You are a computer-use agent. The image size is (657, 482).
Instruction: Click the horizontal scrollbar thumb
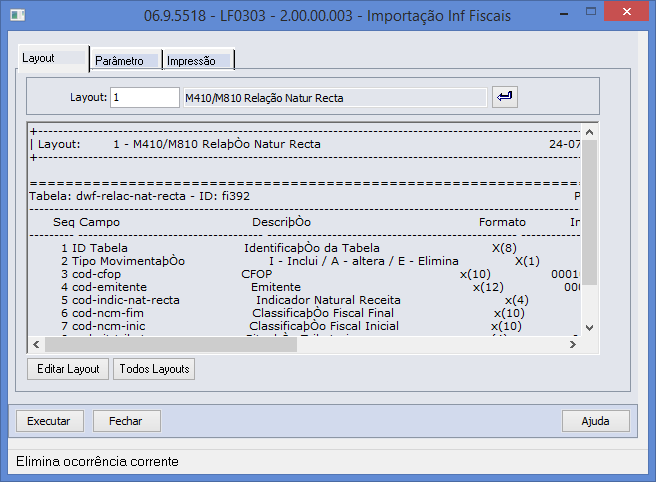pyautogui.click(x=171, y=345)
